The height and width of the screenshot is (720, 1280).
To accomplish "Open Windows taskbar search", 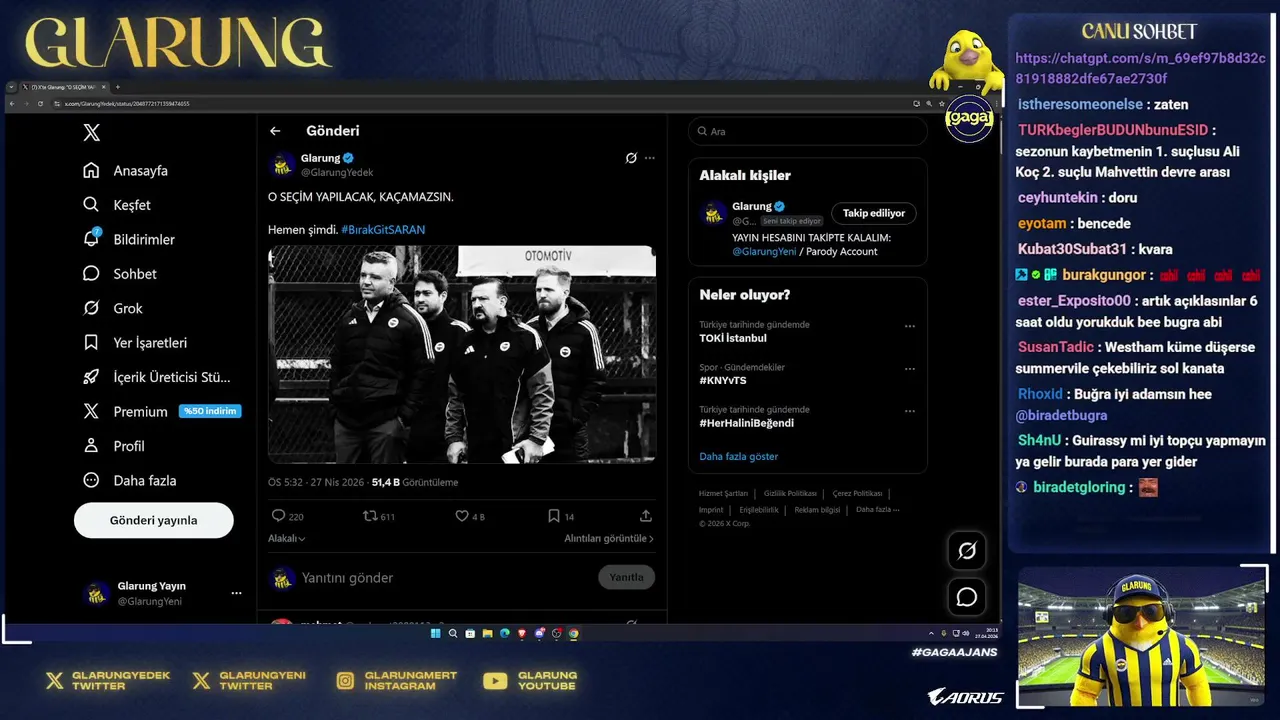I will click(453, 633).
